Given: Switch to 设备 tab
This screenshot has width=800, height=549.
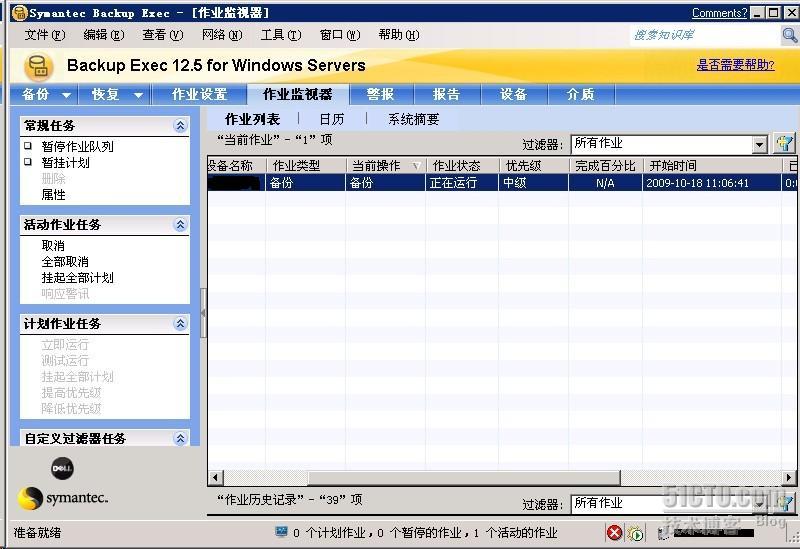Looking at the screenshot, I should [x=513, y=94].
